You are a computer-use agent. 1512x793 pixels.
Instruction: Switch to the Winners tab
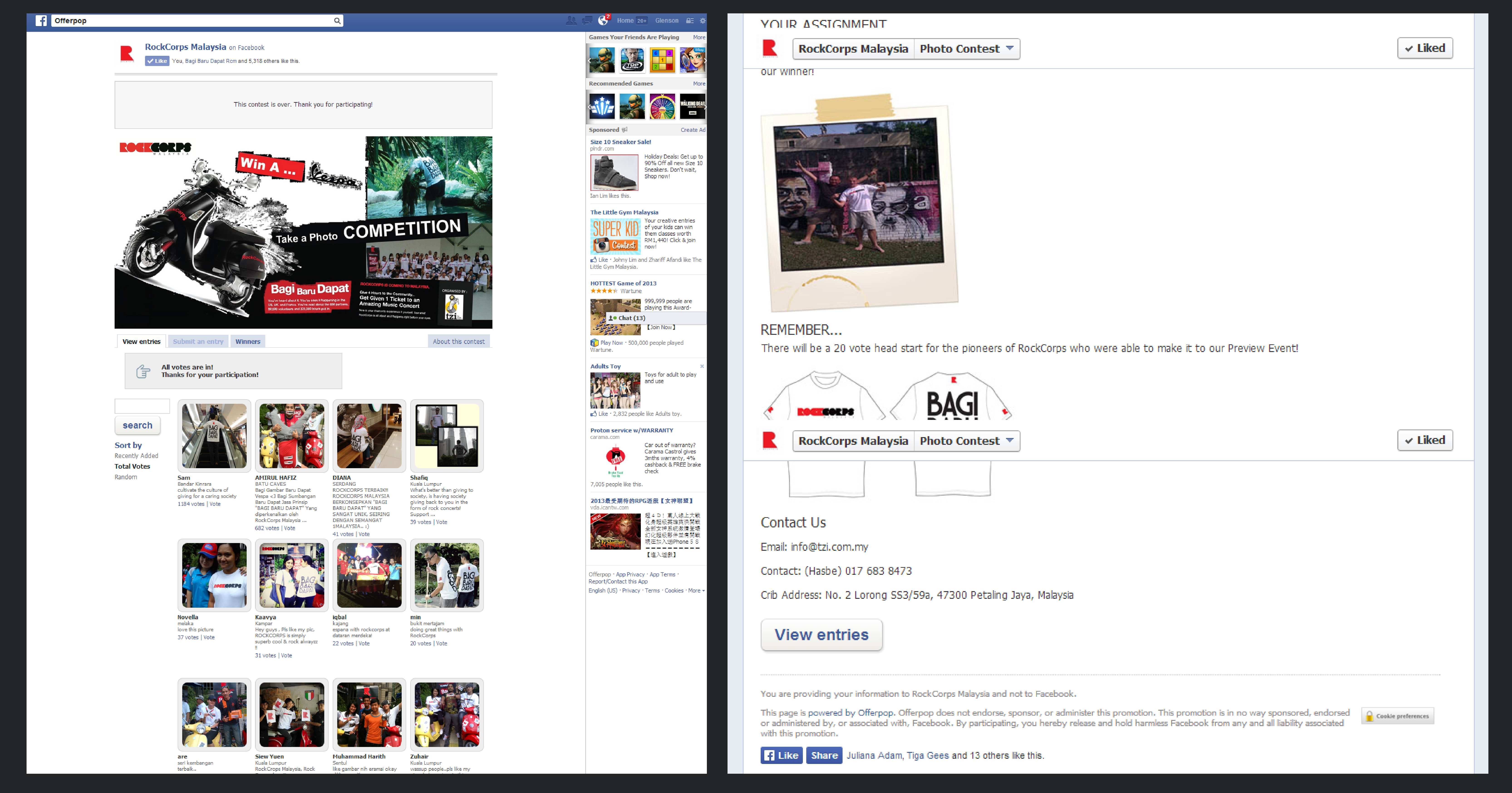[x=248, y=341]
